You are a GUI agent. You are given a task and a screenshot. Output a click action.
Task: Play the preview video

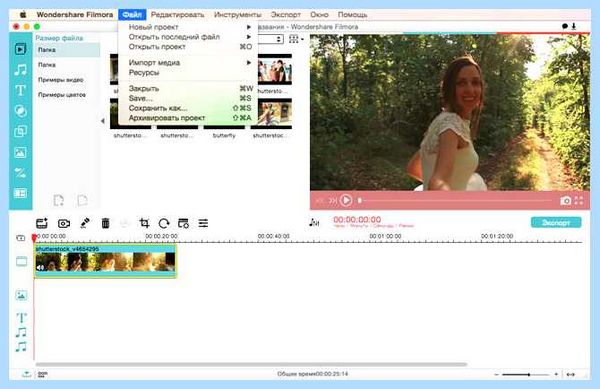pyautogui.click(x=346, y=200)
